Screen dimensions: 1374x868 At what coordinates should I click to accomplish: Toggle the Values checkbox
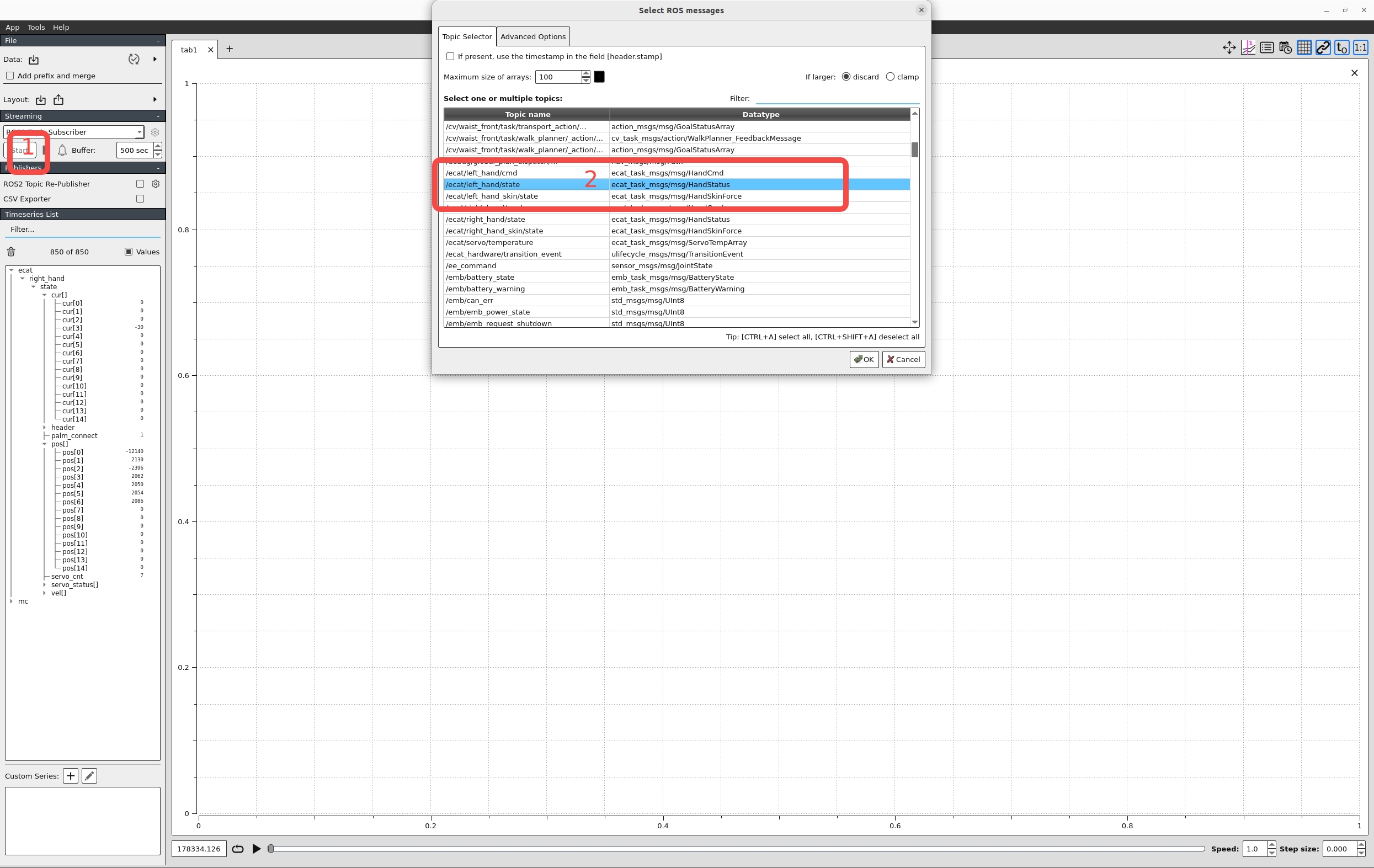click(129, 252)
